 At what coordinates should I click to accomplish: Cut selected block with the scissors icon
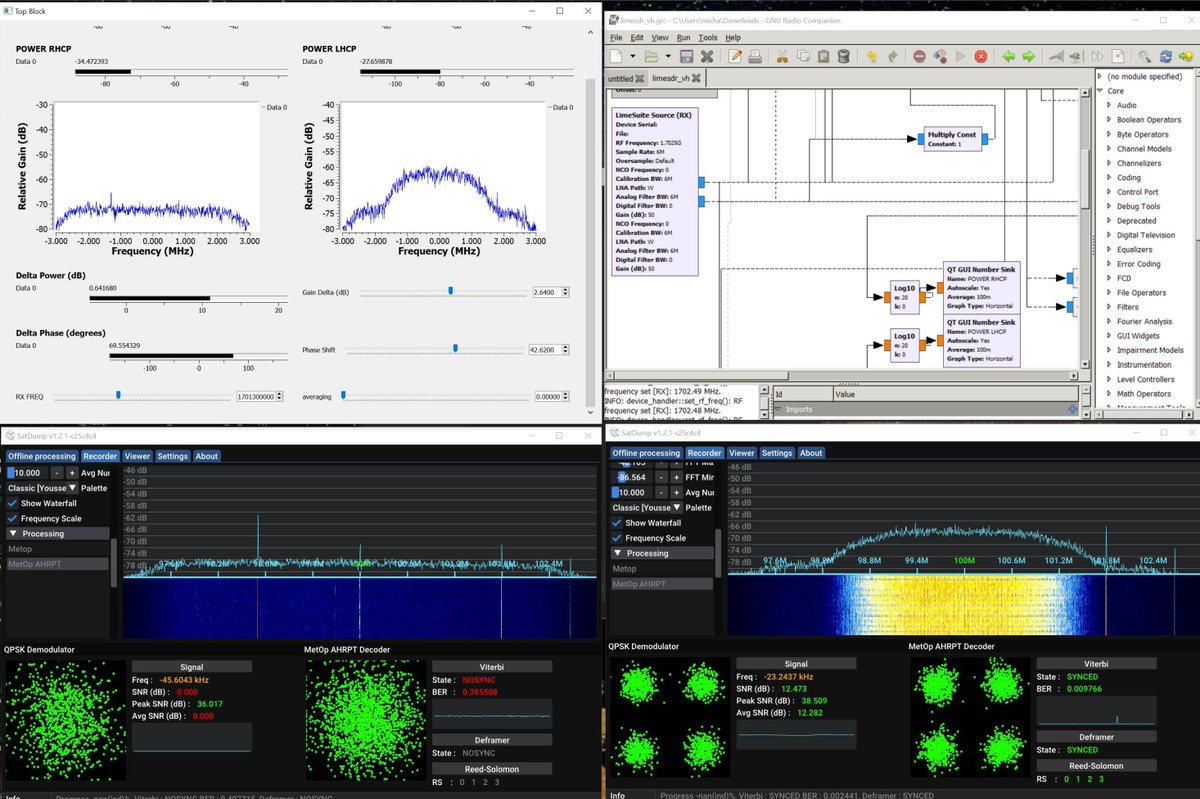783,57
